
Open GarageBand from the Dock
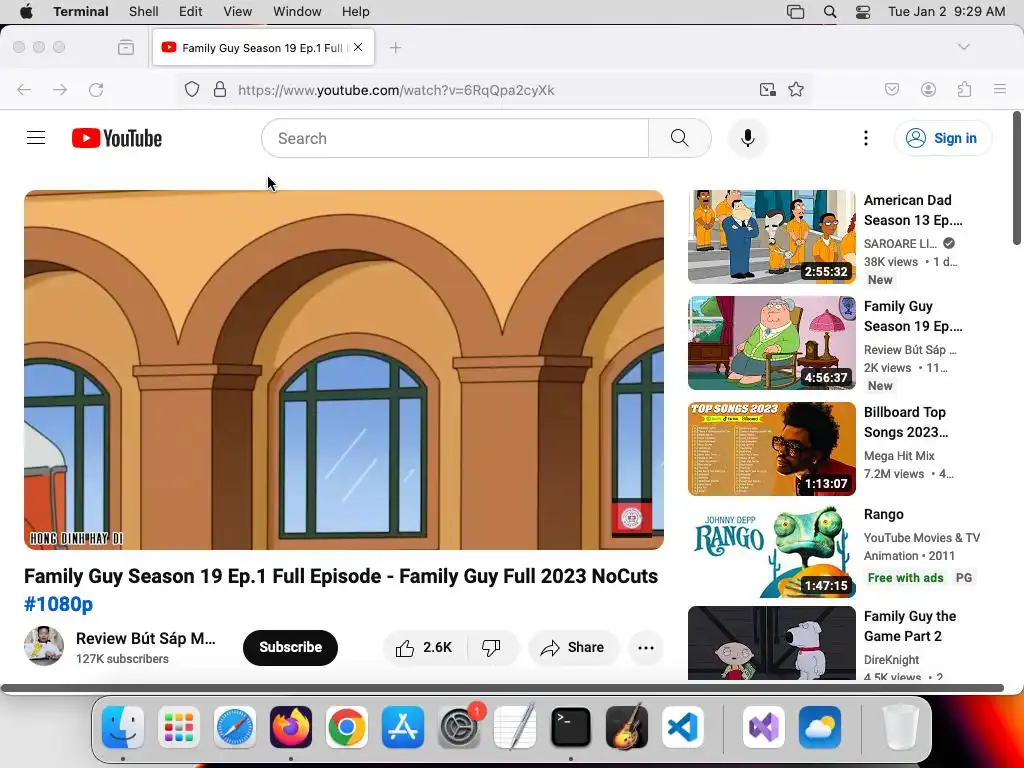[626, 728]
